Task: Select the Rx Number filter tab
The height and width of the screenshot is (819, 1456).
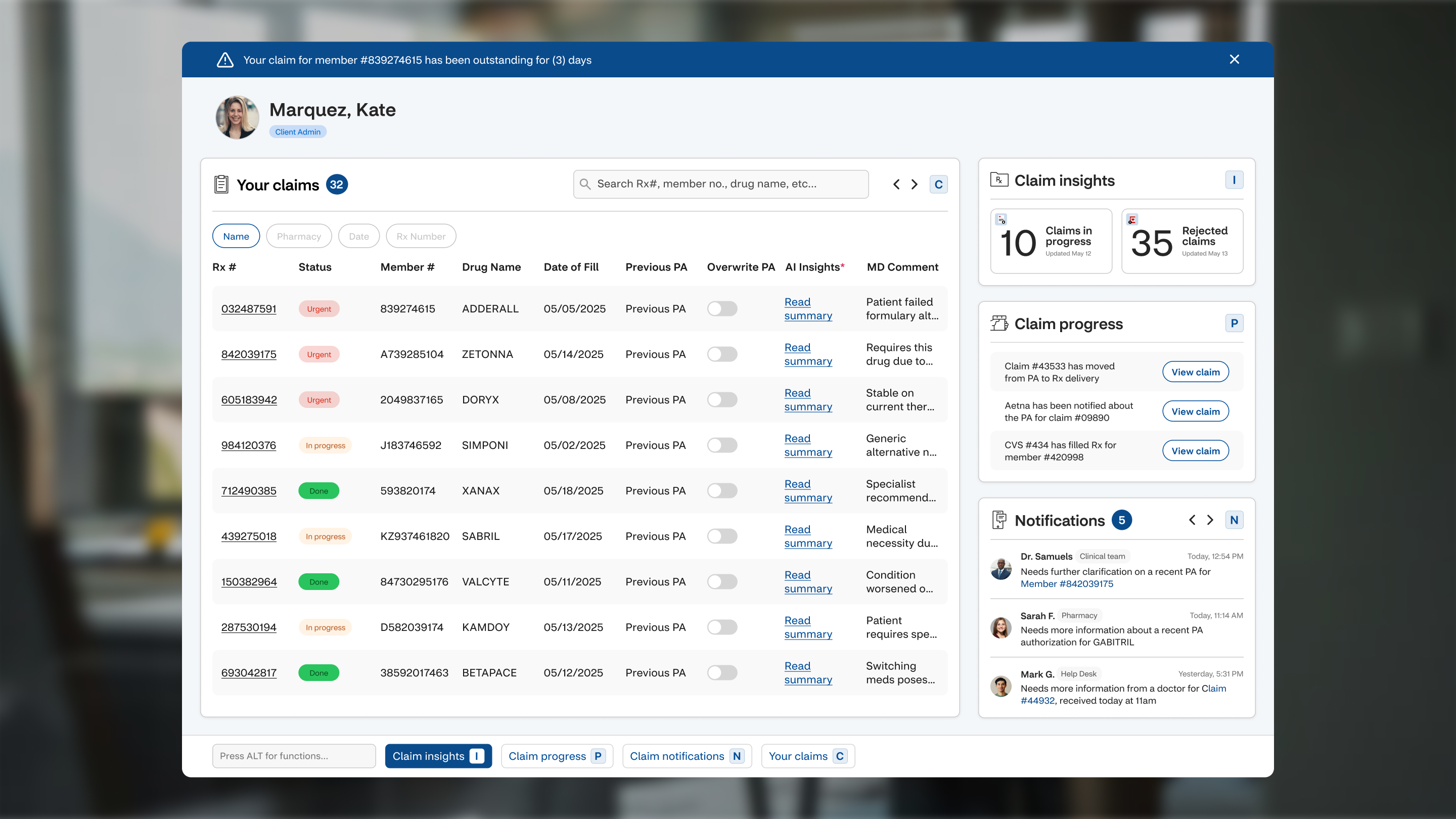Action: click(x=421, y=236)
